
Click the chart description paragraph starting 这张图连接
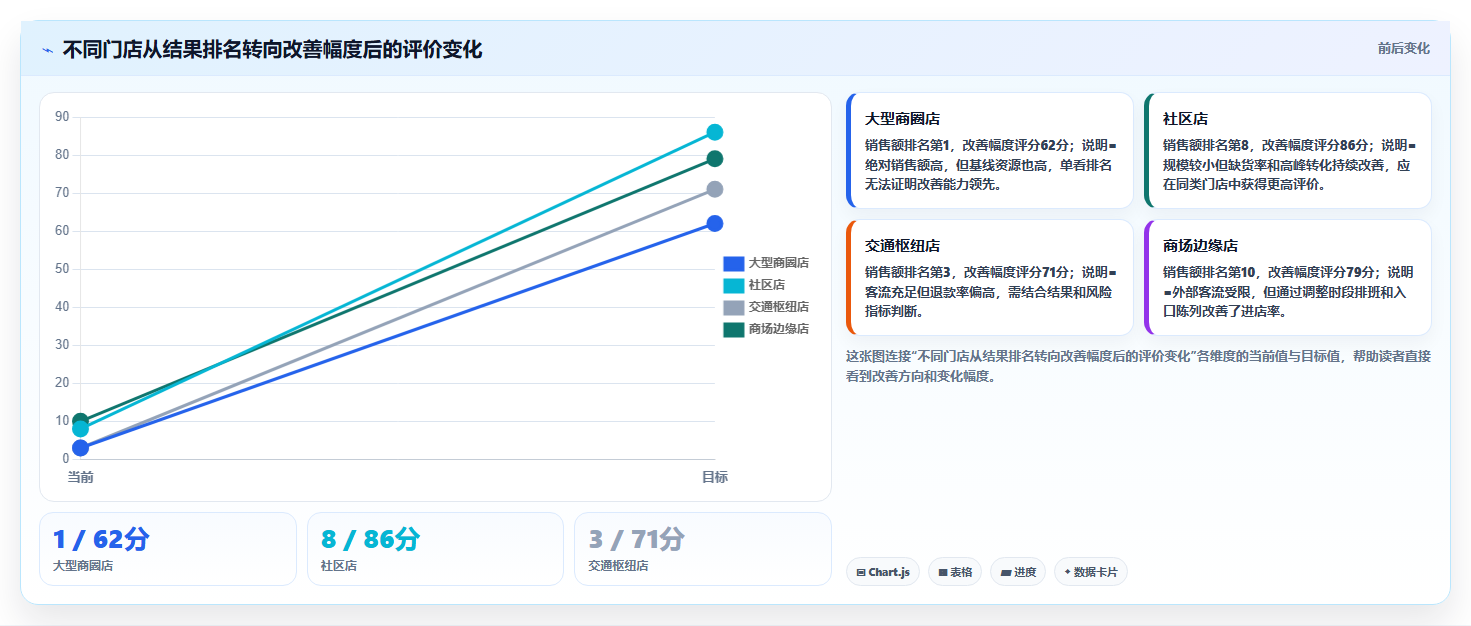tap(1138, 366)
